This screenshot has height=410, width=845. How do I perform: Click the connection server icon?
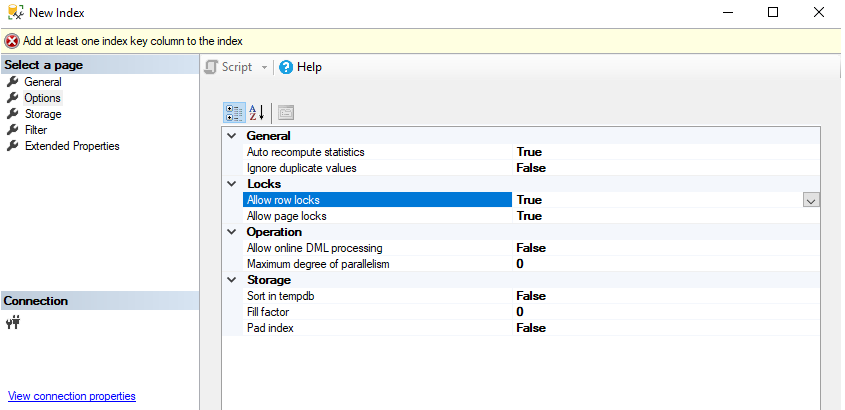click(x=13, y=322)
